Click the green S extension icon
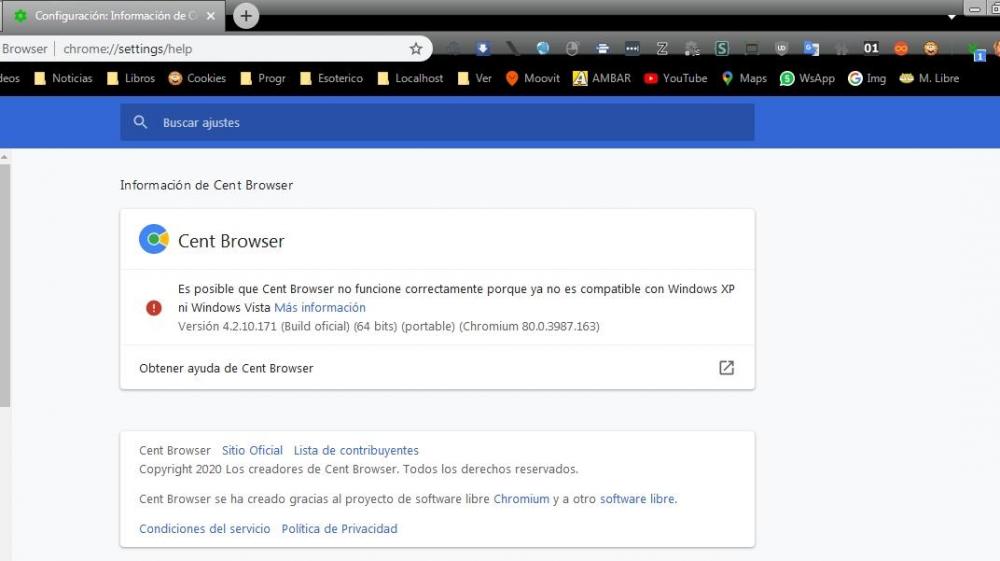Image resolution: width=1000 pixels, height=561 pixels. click(x=721, y=48)
